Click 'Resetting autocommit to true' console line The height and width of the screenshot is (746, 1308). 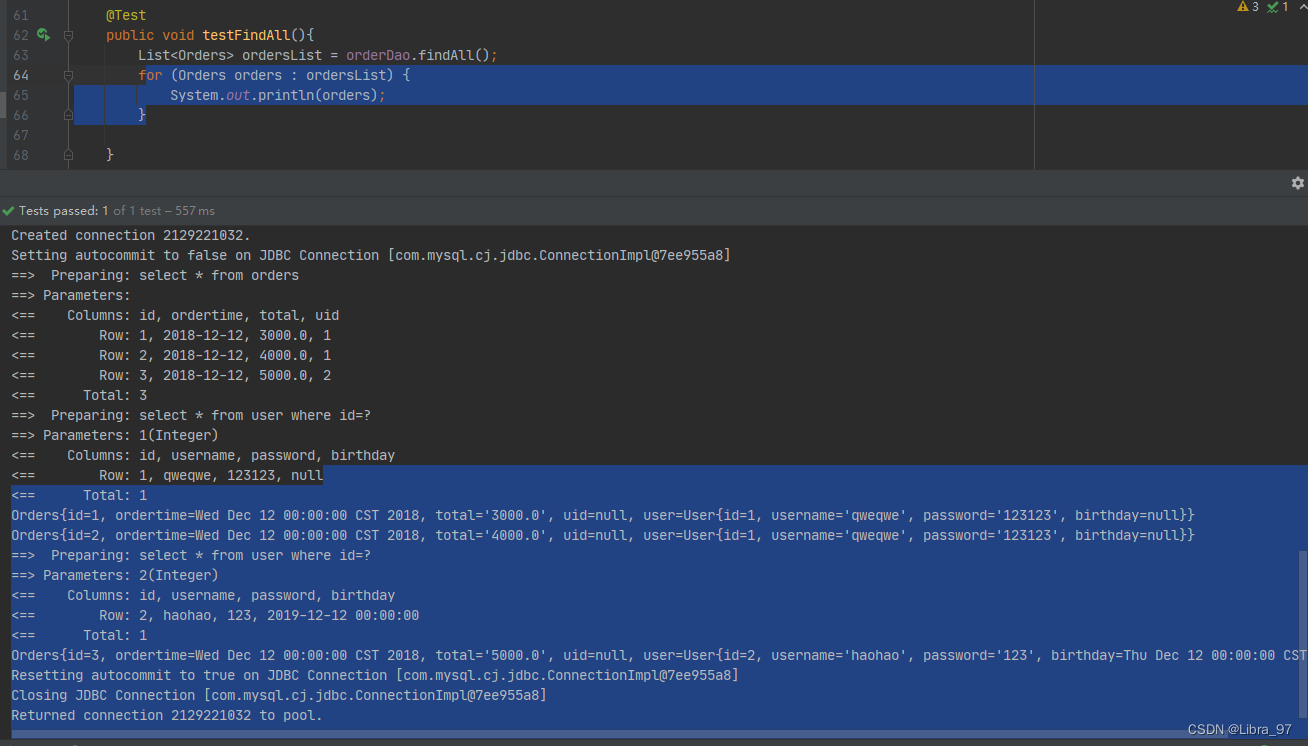coord(375,675)
